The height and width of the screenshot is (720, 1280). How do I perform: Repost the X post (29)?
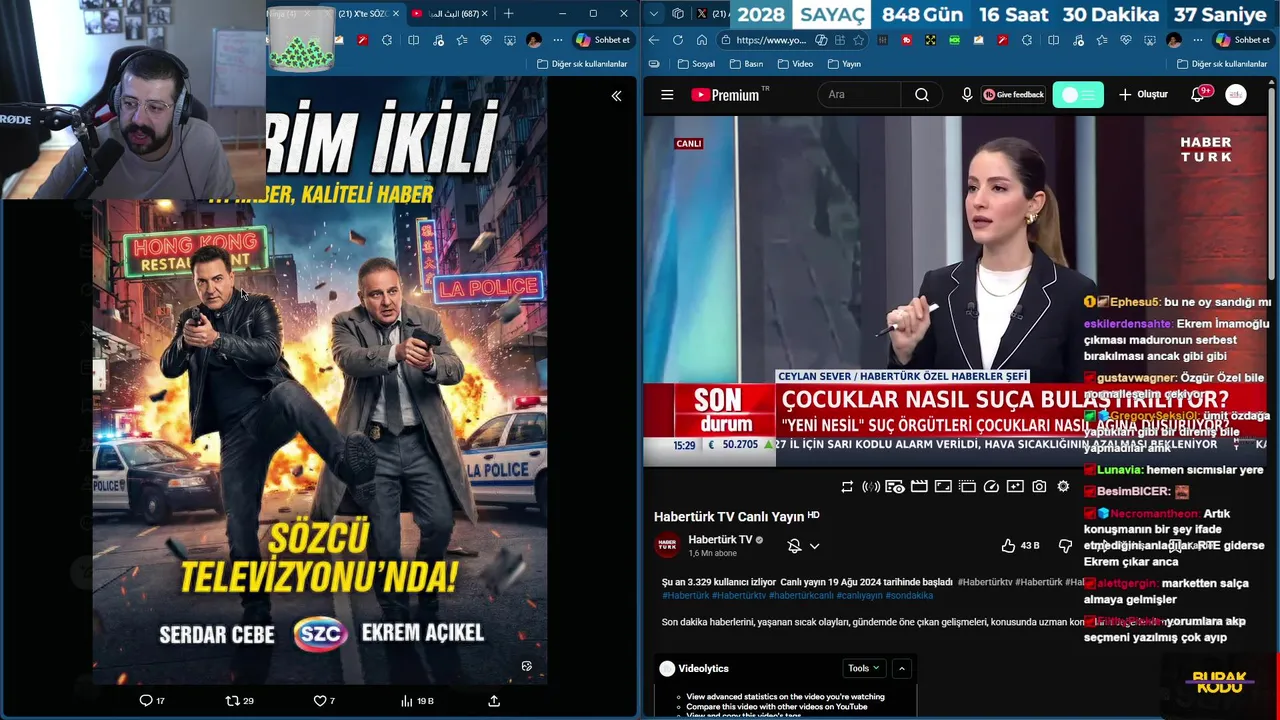click(x=240, y=701)
